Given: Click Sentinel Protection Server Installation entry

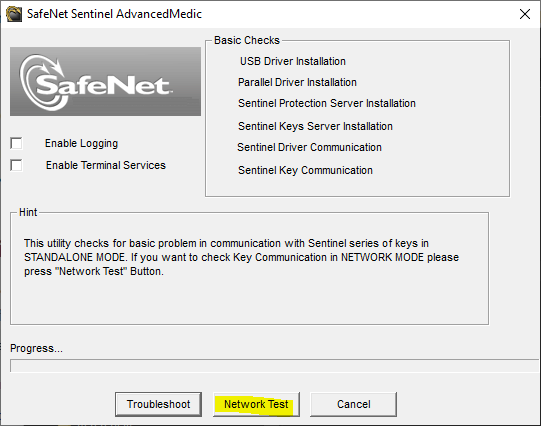Looking at the screenshot, I should tap(327, 103).
